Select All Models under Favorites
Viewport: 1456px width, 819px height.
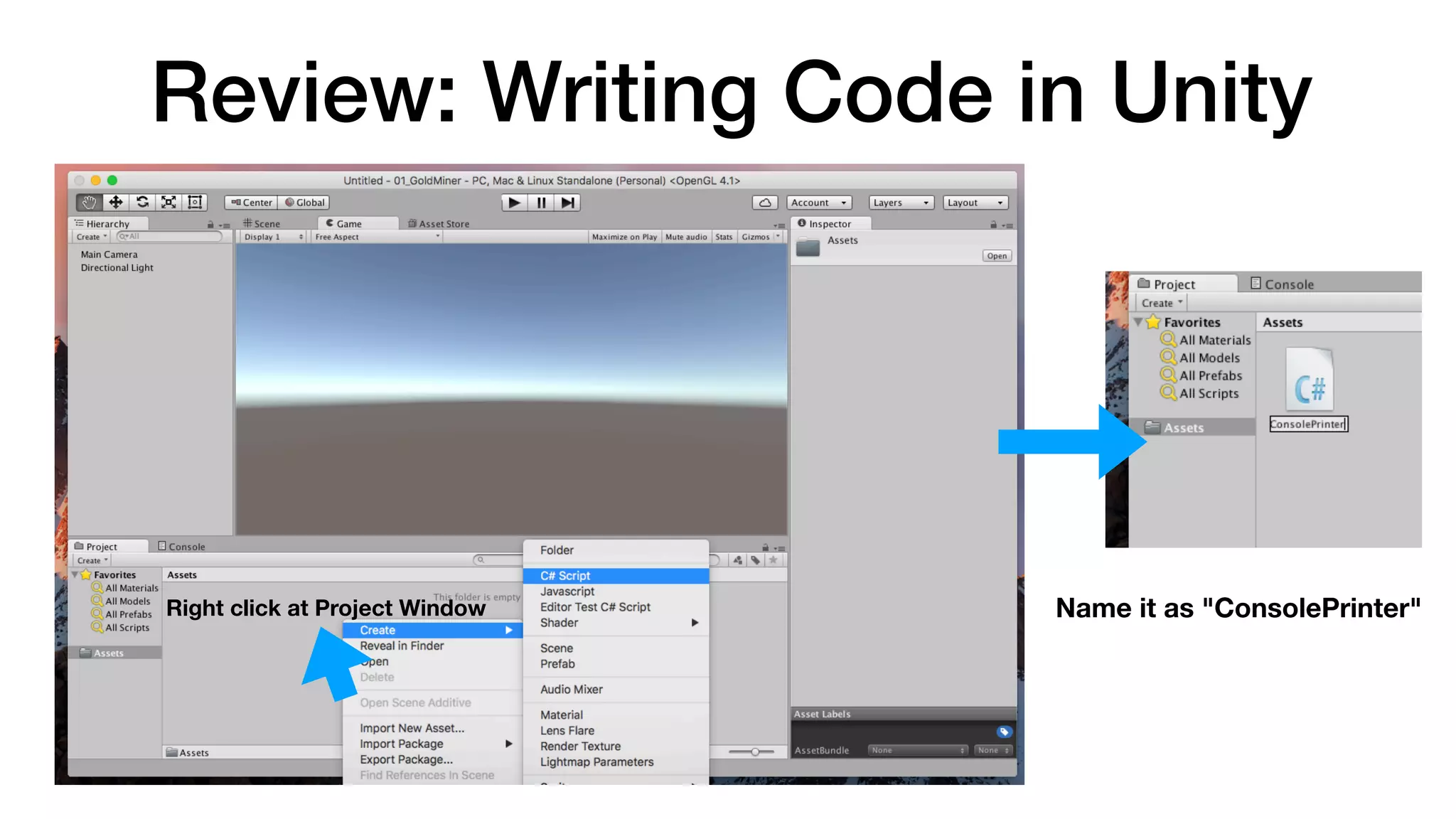121,601
